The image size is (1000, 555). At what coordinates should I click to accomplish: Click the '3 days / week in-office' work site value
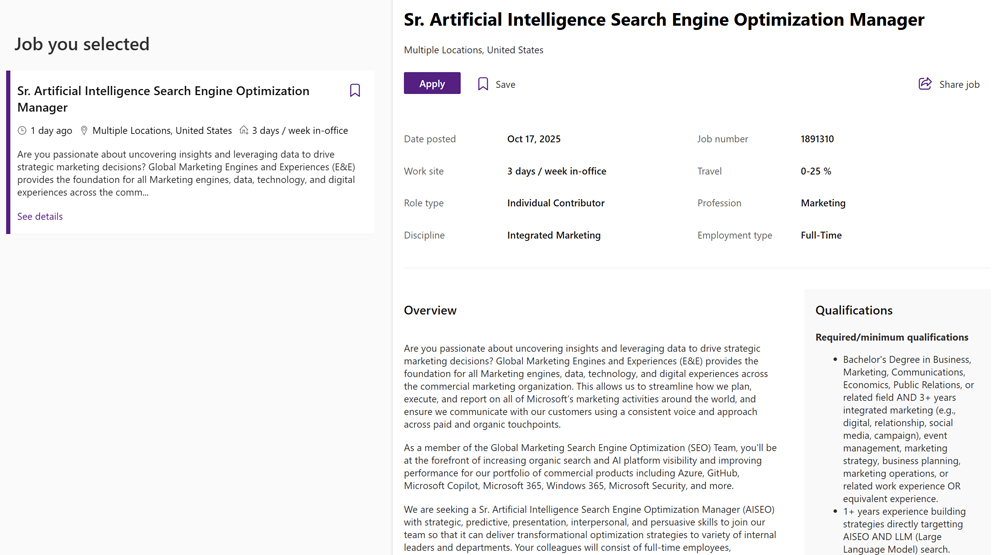(x=557, y=171)
